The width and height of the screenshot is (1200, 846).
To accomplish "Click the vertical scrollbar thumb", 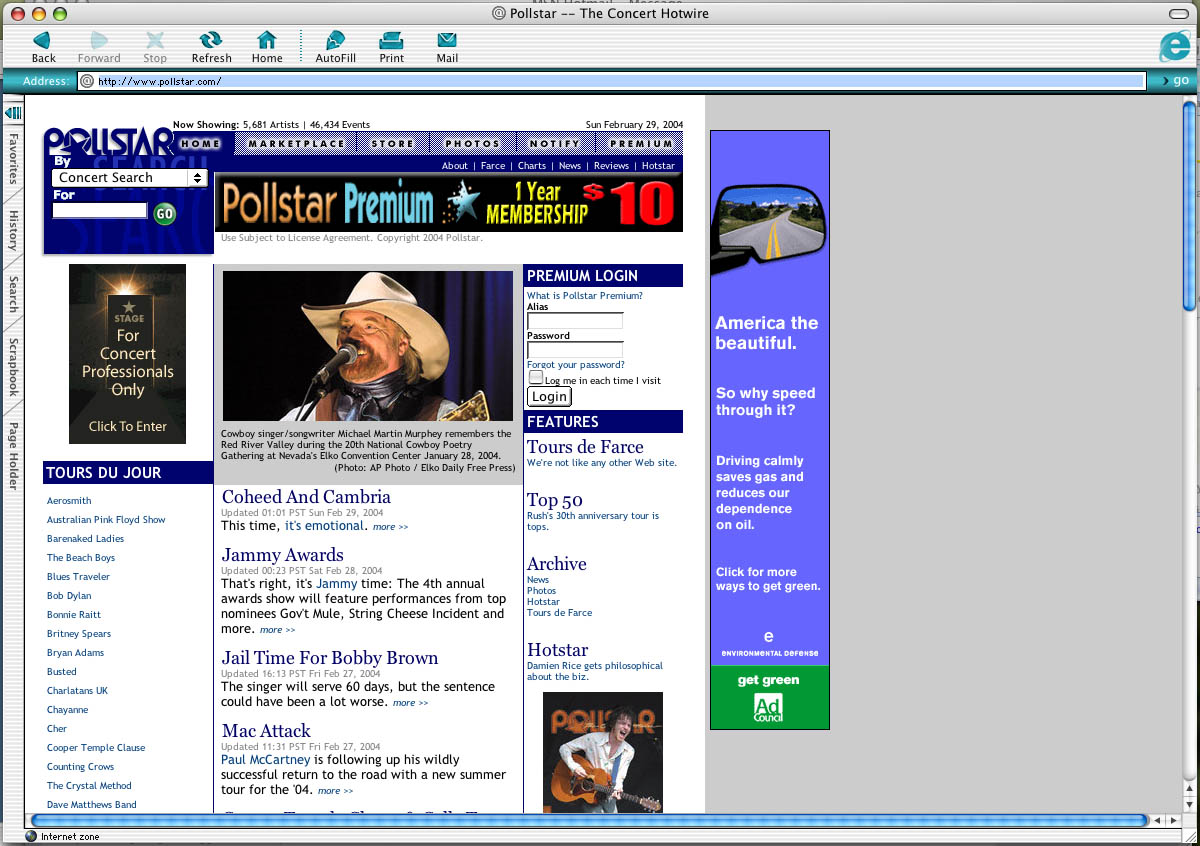I will pos(1189,205).
